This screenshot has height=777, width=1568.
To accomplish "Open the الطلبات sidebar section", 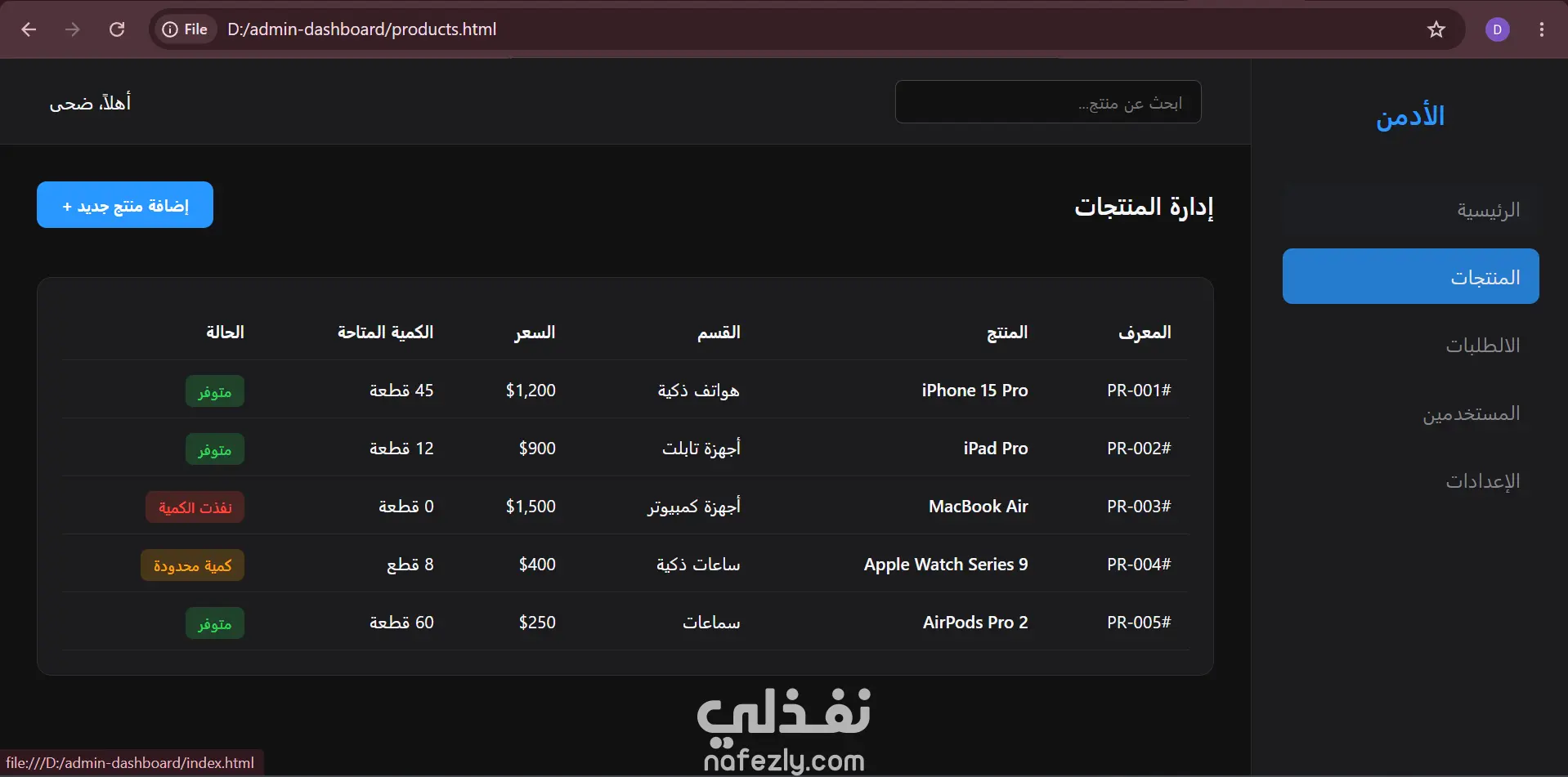I will click(1411, 346).
